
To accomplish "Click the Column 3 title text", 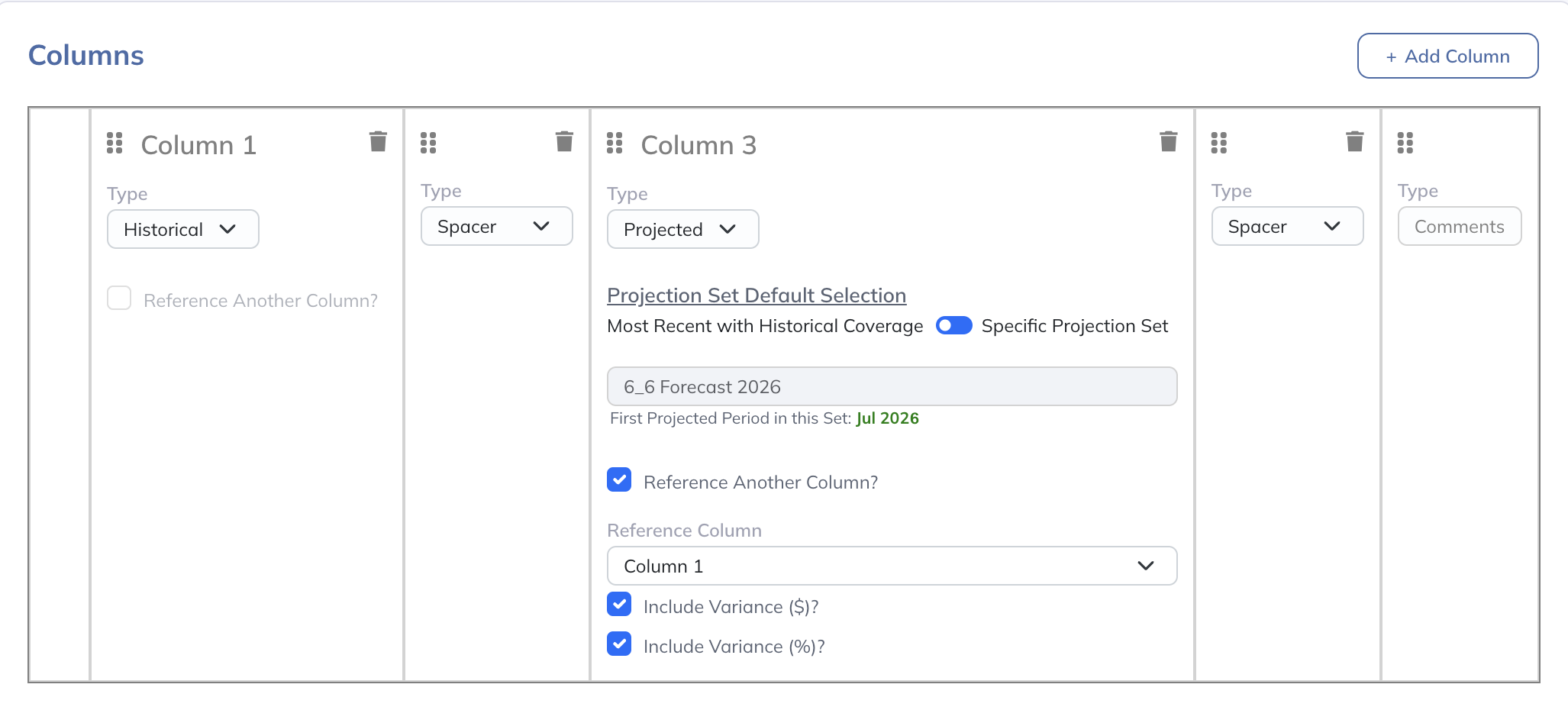I will click(699, 145).
